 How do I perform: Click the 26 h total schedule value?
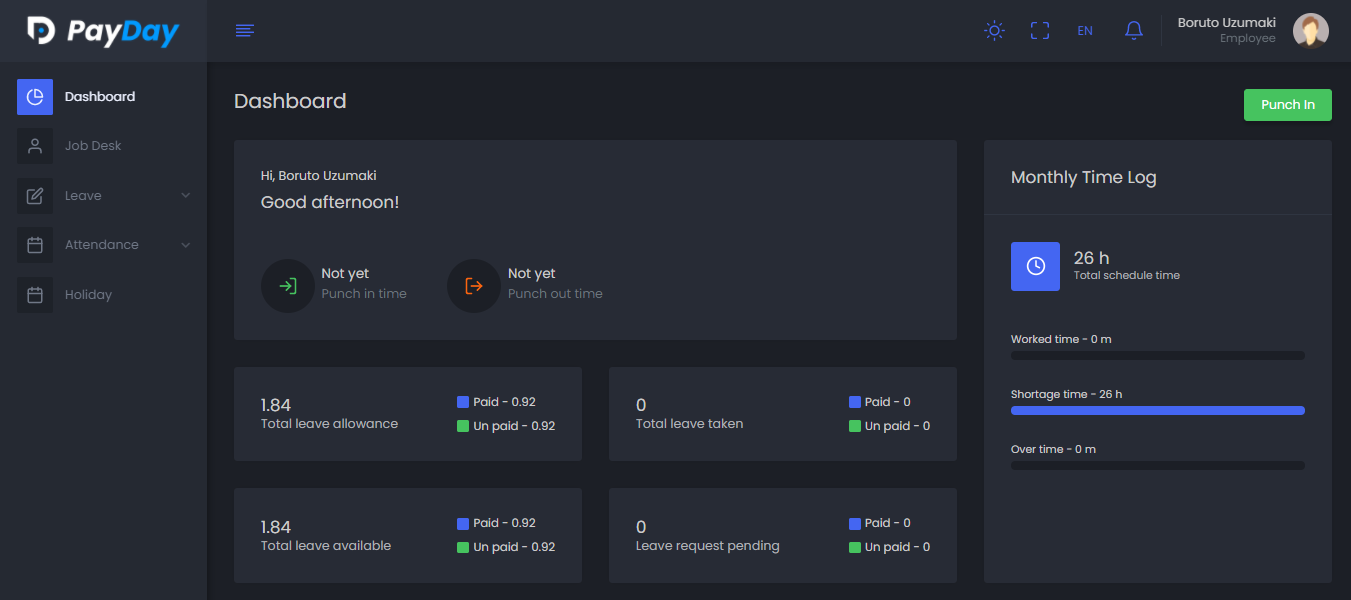click(x=1091, y=258)
